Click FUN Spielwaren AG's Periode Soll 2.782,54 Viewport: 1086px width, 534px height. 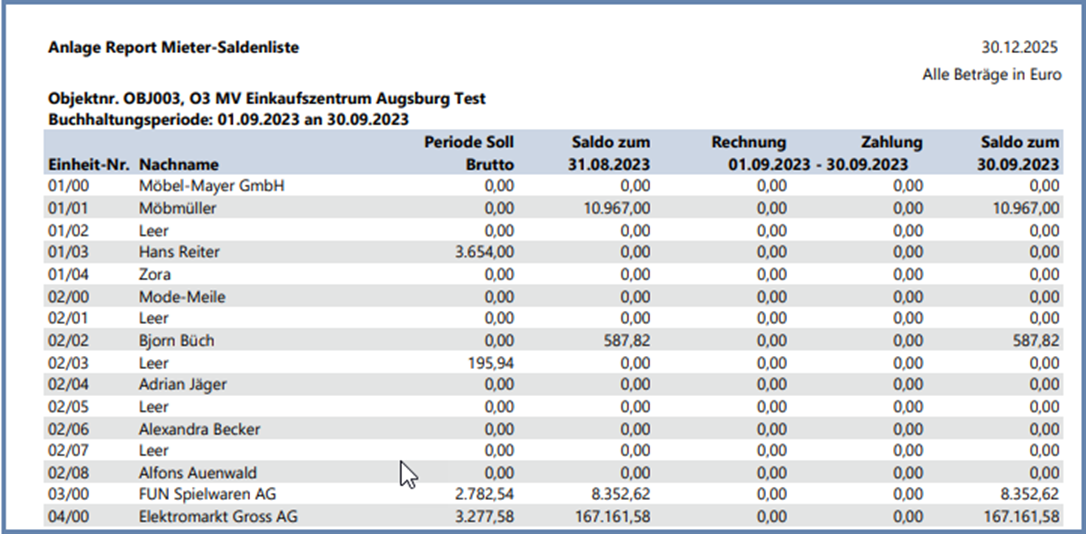point(482,494)
